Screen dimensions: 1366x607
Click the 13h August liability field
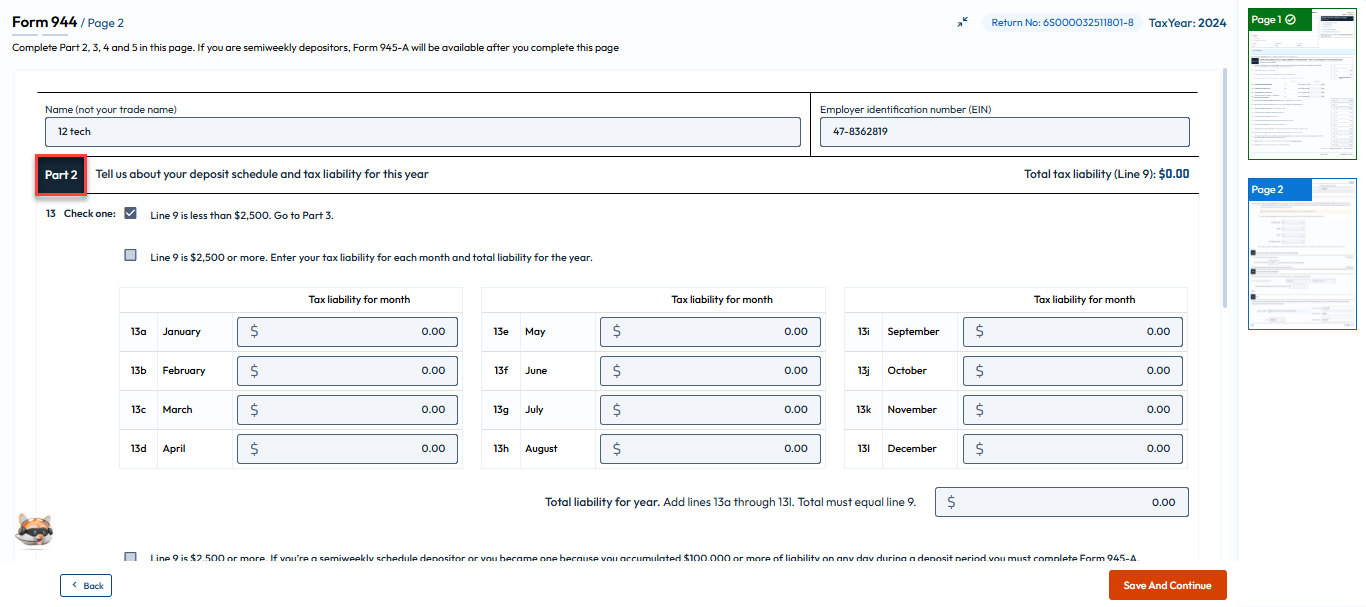(710, 449)
